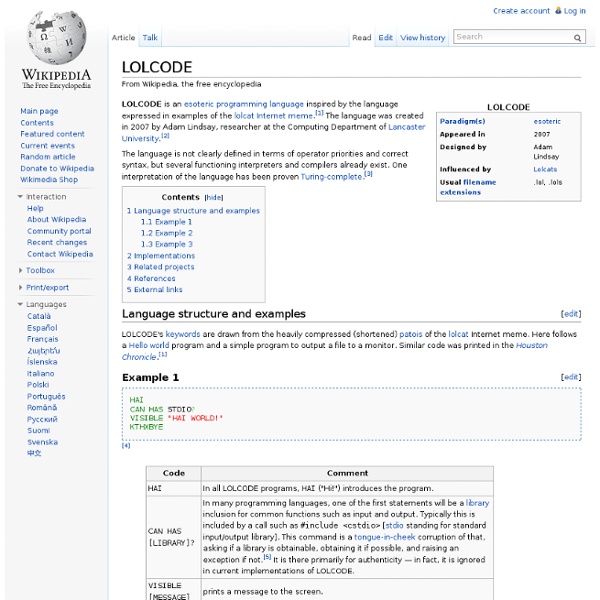Viewport: 600px width, 600px height.
Task: Open Community portal
Action: 59,231
